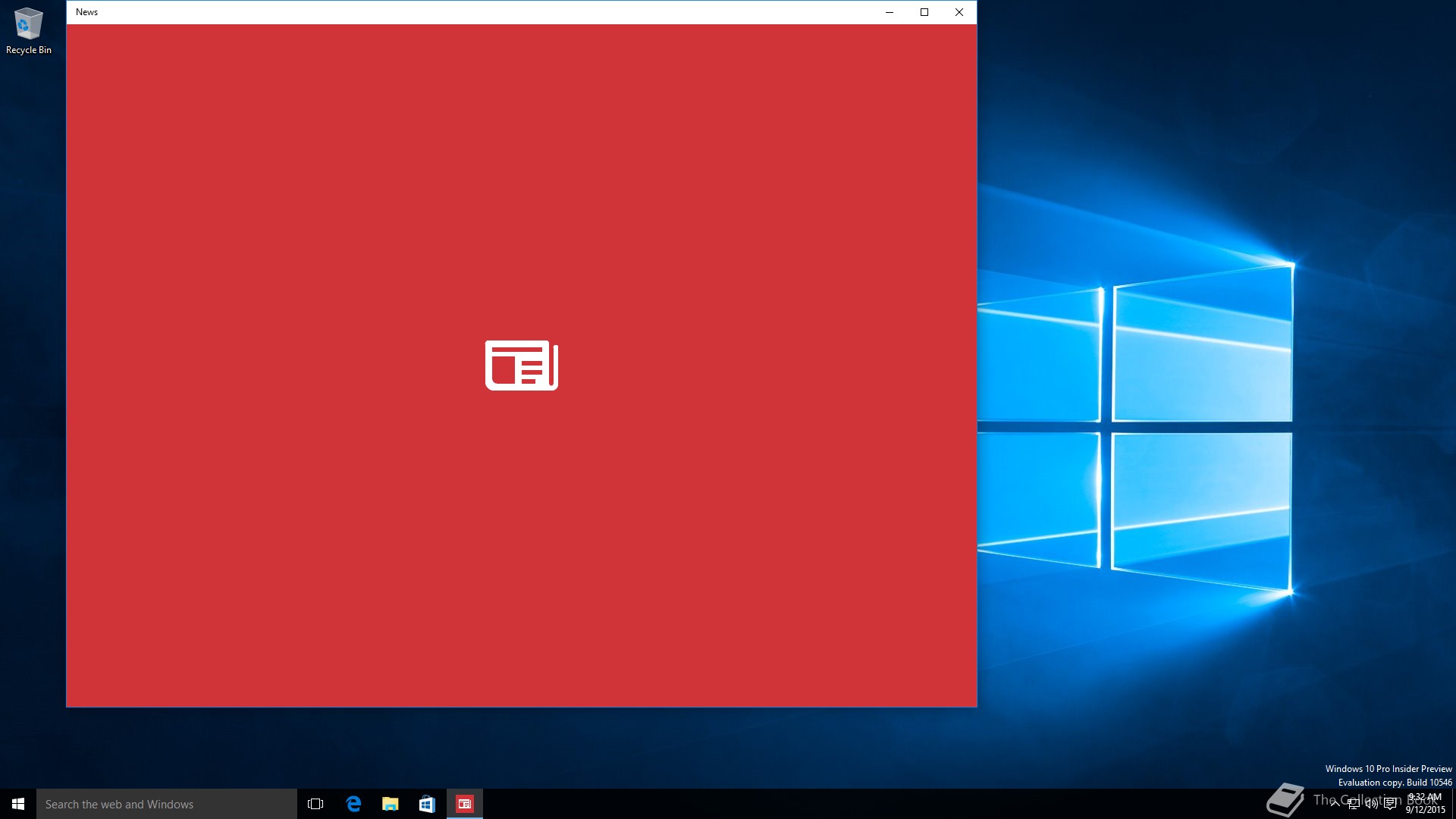Open the Recycle Bin desktop icon
1456x819 pixels.
[29, 31]
